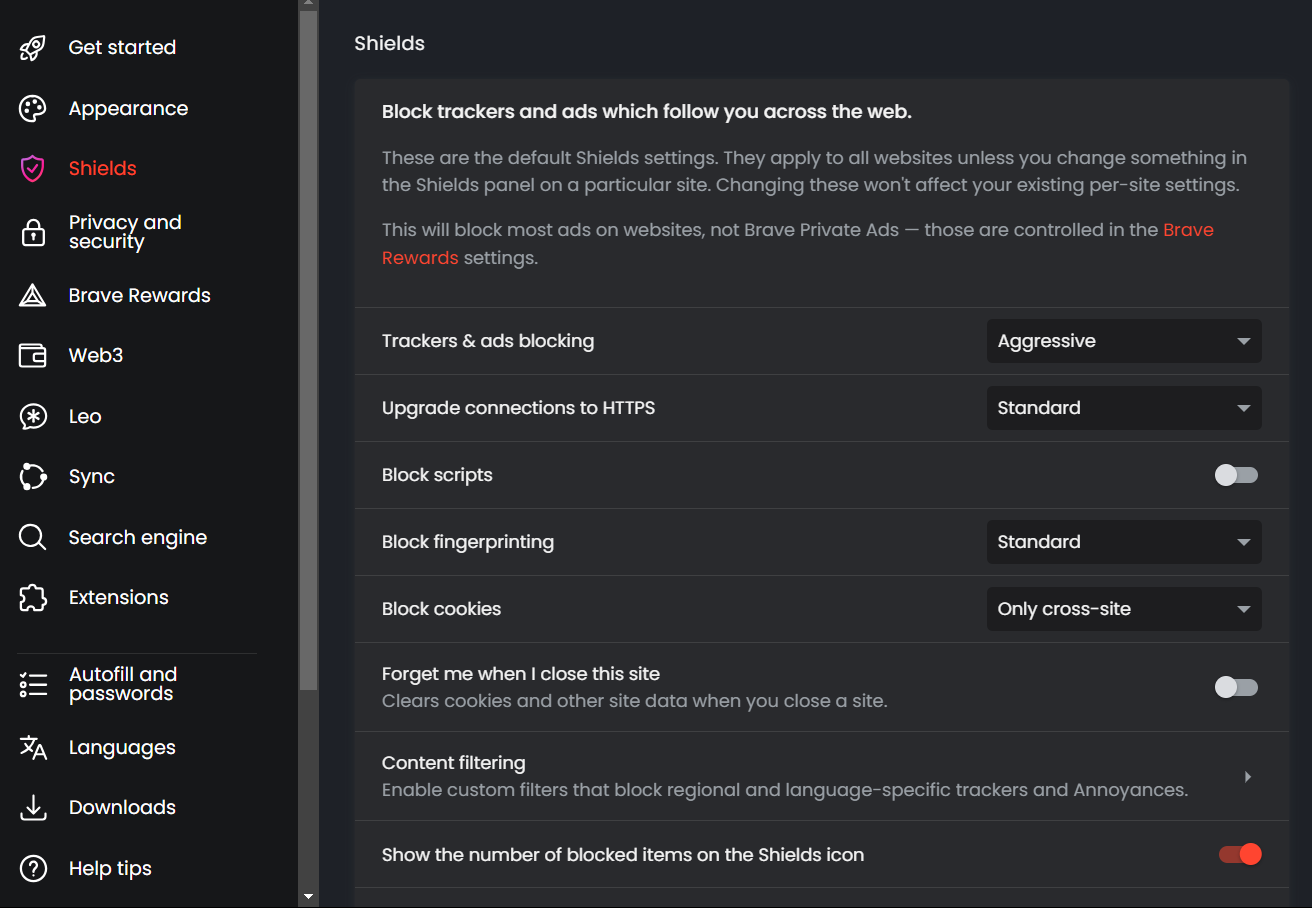The width and height of the screenshot is (1312, 908).
Task: Click the Autofill and passwords list icon
Action: point(33,685)
